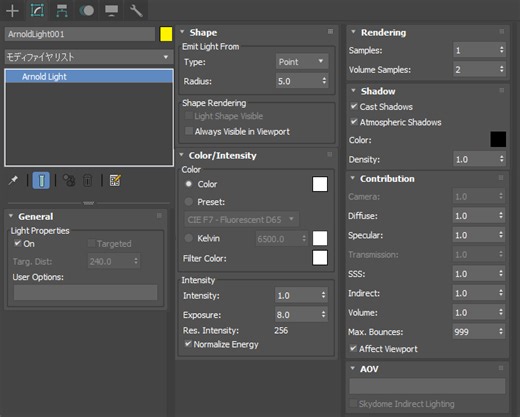This screenshot has width=520, height=417.
Task: Collapse the Shape rollout
Action: tap(182, 32)
